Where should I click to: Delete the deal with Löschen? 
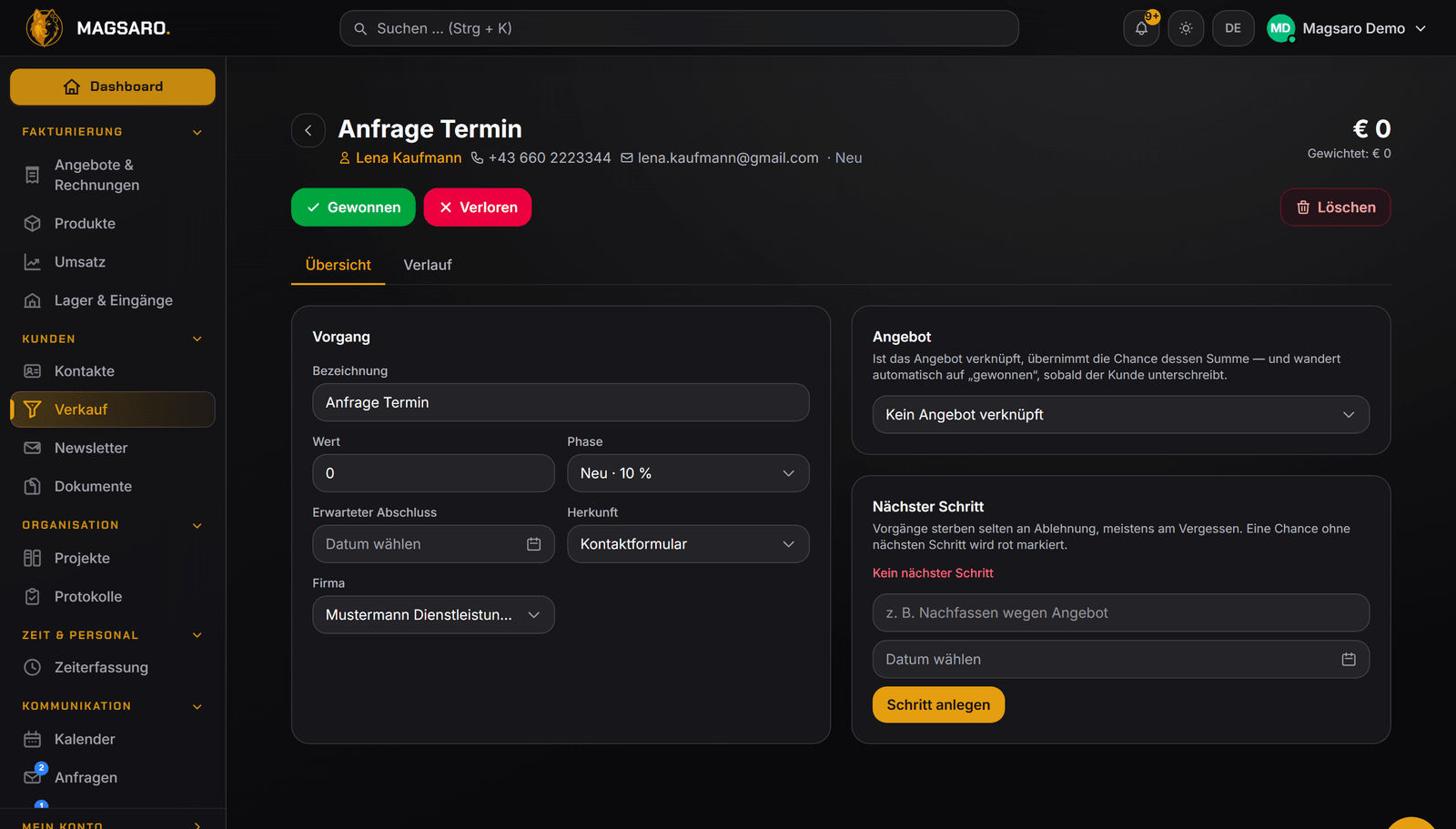[1336, 207]
